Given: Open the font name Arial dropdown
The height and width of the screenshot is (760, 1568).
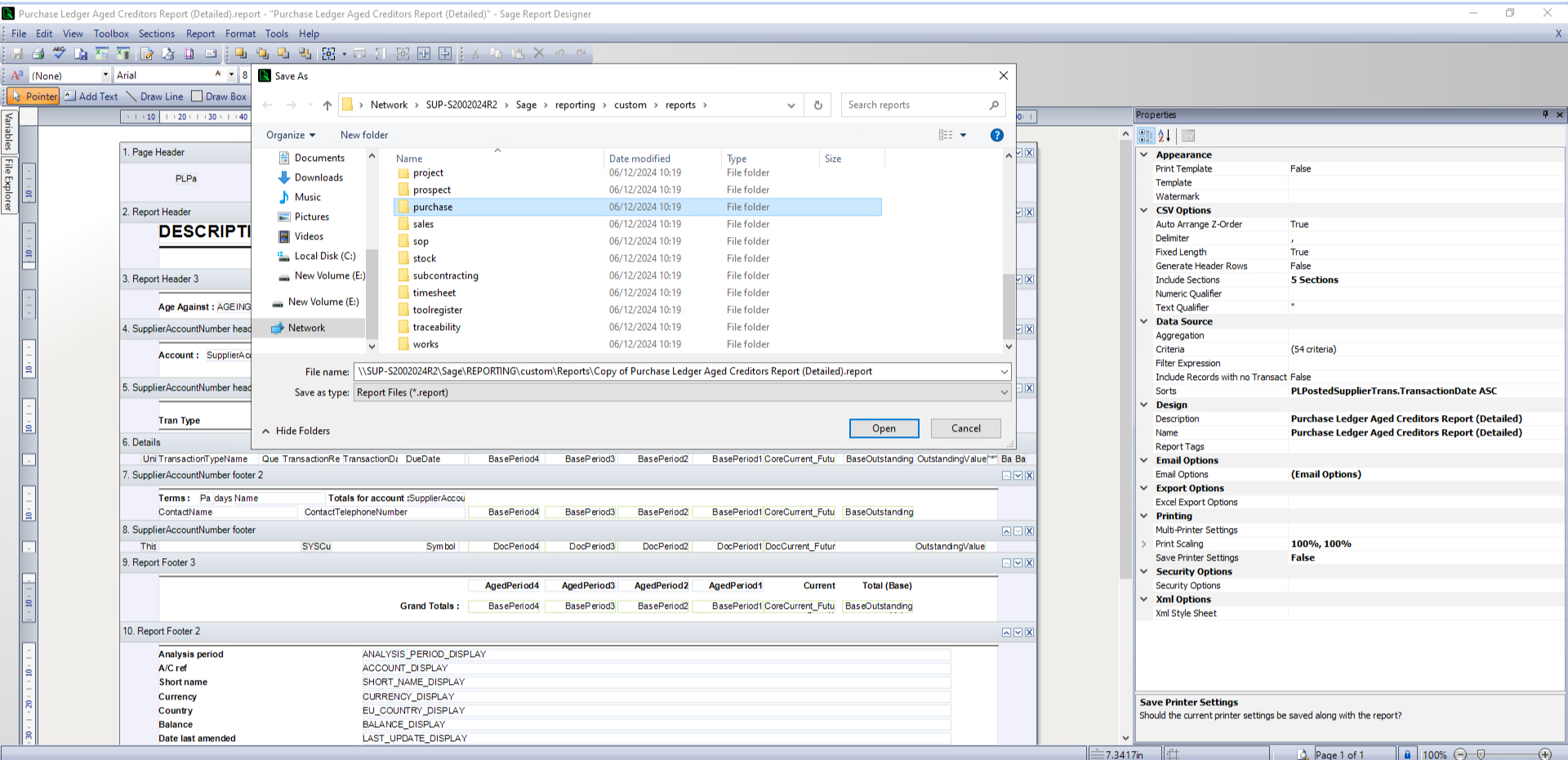Looking at the screenshot, I should [x=232, y=75].
